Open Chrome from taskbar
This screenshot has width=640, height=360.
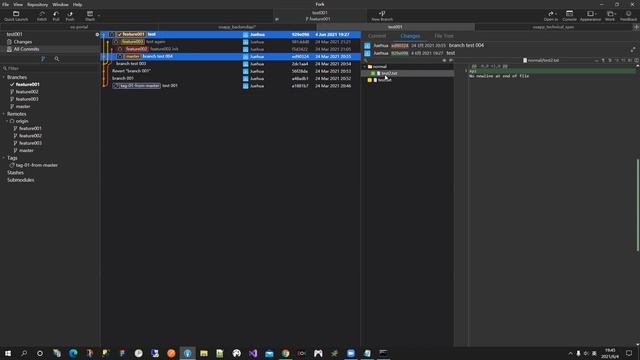tap(285, 353)
